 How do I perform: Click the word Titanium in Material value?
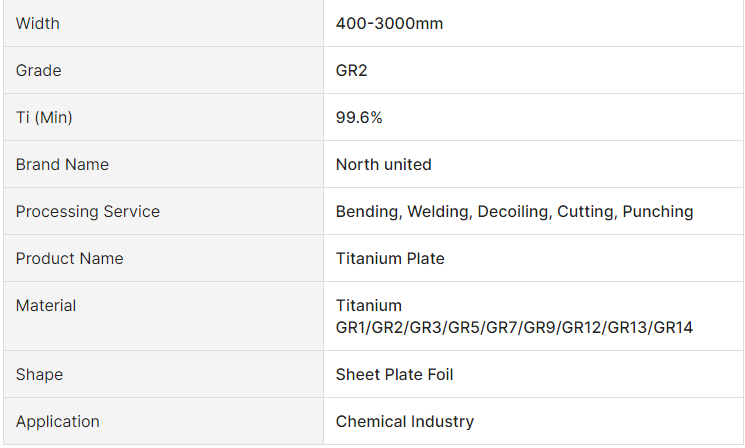tap(369, 305)
